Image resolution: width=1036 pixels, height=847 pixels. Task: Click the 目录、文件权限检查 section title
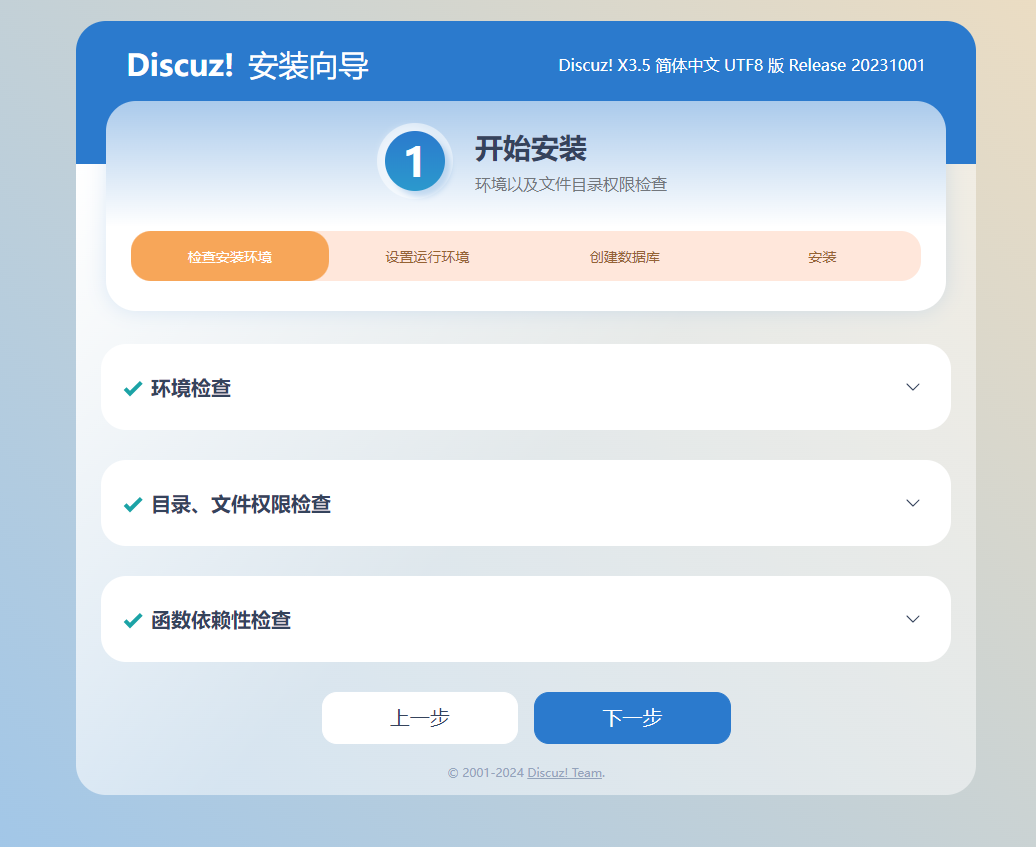(x=241, y=505)
